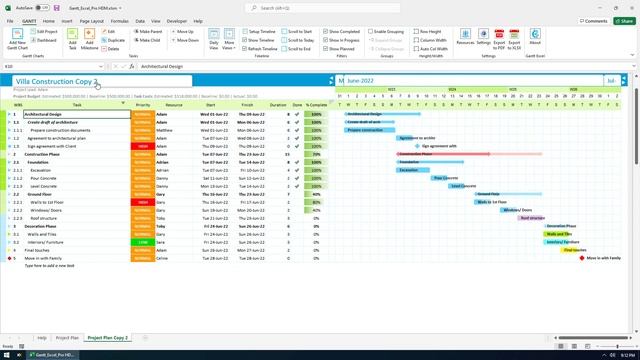640x360 pixels.
Task: Switch to the Developer tab
Action: click(x=177, y=21)
